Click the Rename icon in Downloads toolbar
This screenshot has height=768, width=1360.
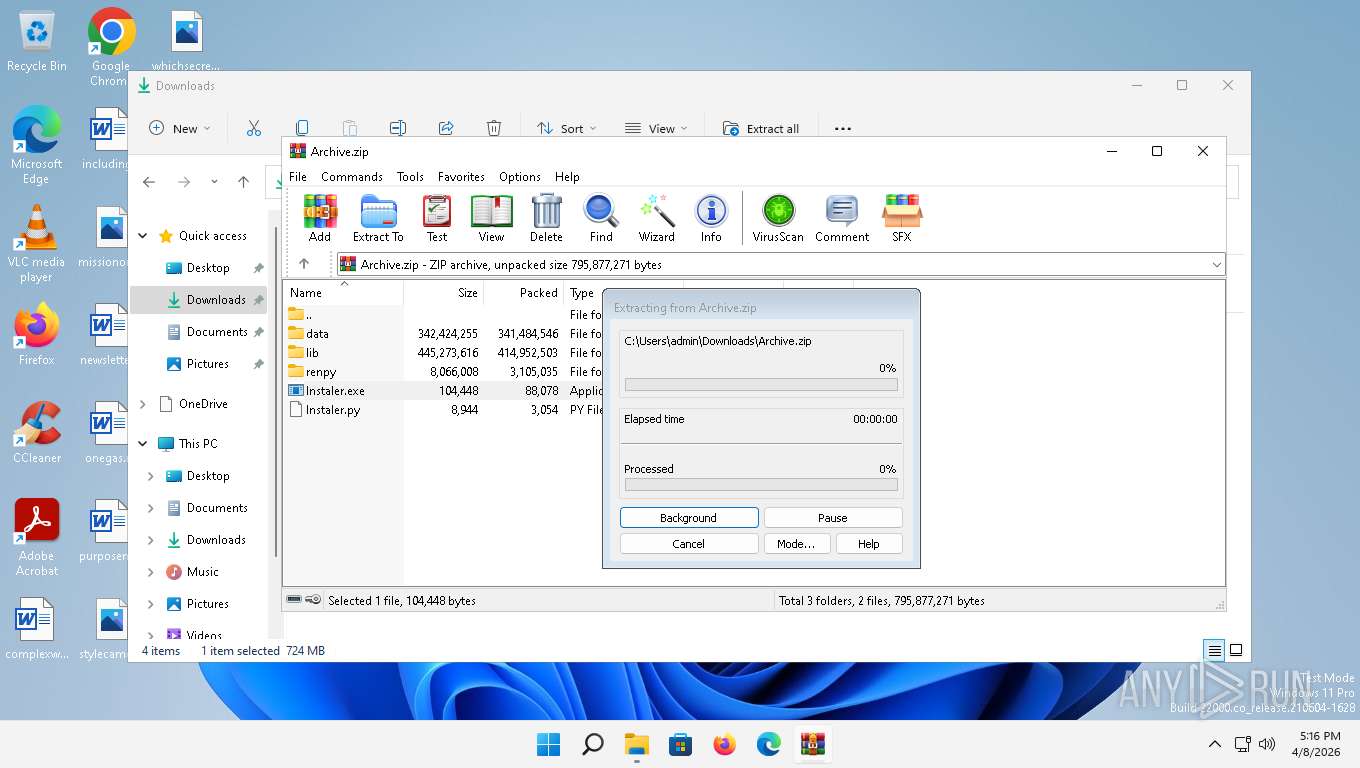[x=397, y=128]
